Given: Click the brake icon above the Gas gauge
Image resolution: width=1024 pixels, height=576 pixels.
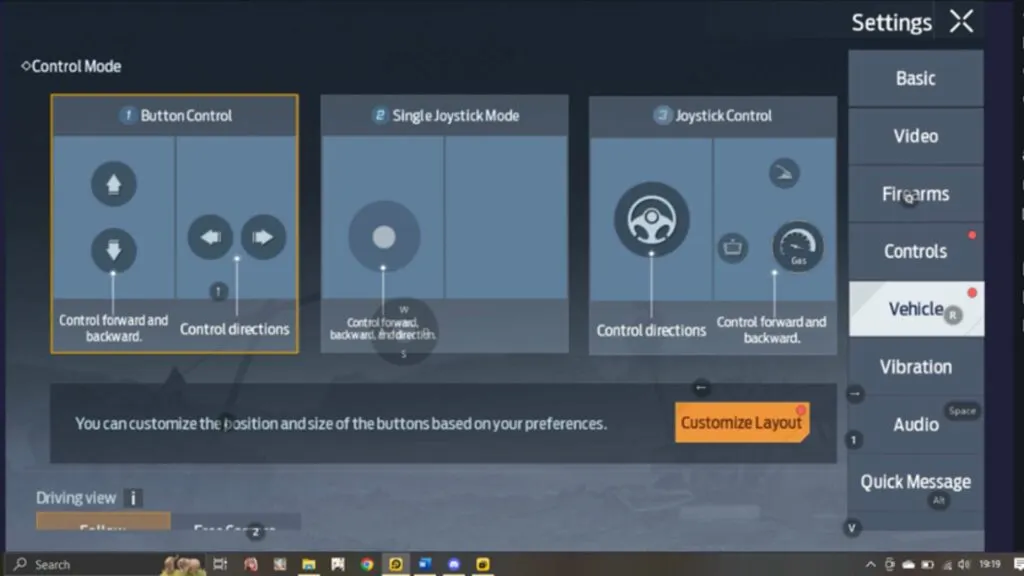Looking at the screenshot, I should click(784, 173).
